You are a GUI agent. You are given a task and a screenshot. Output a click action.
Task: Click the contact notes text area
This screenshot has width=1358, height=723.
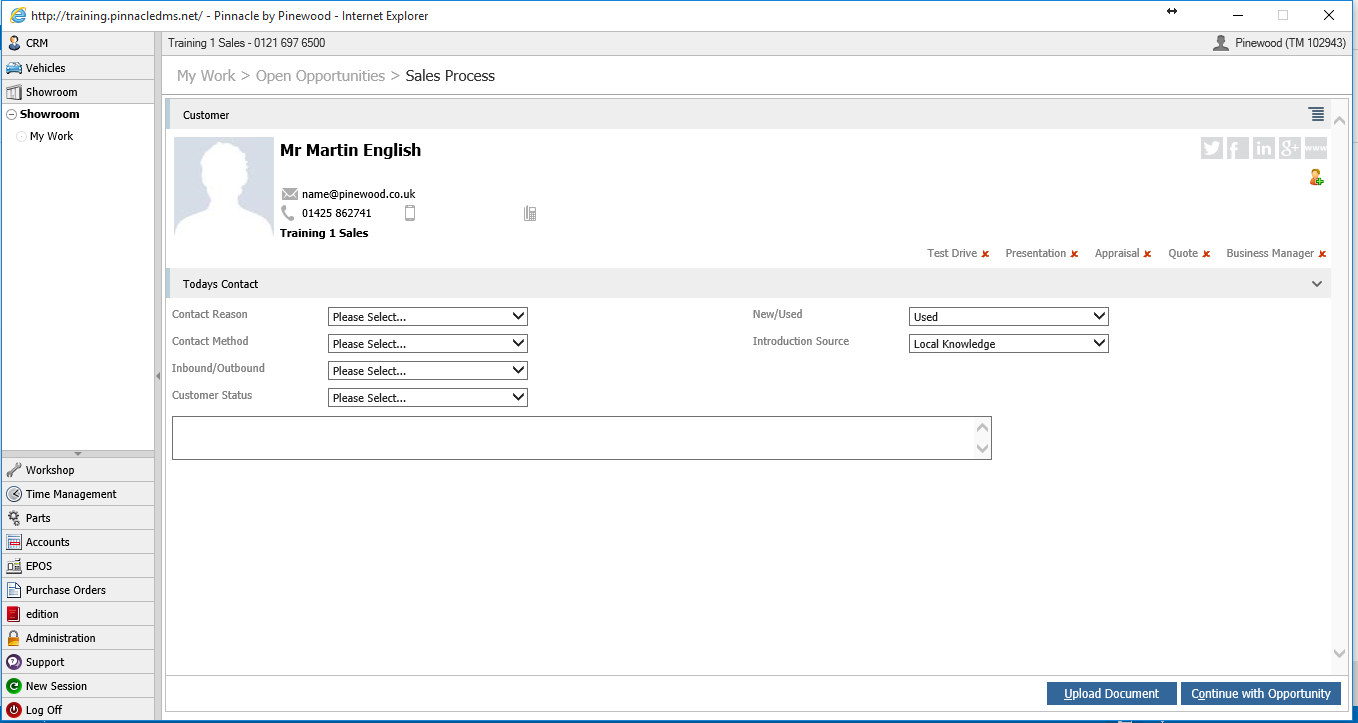582,438
